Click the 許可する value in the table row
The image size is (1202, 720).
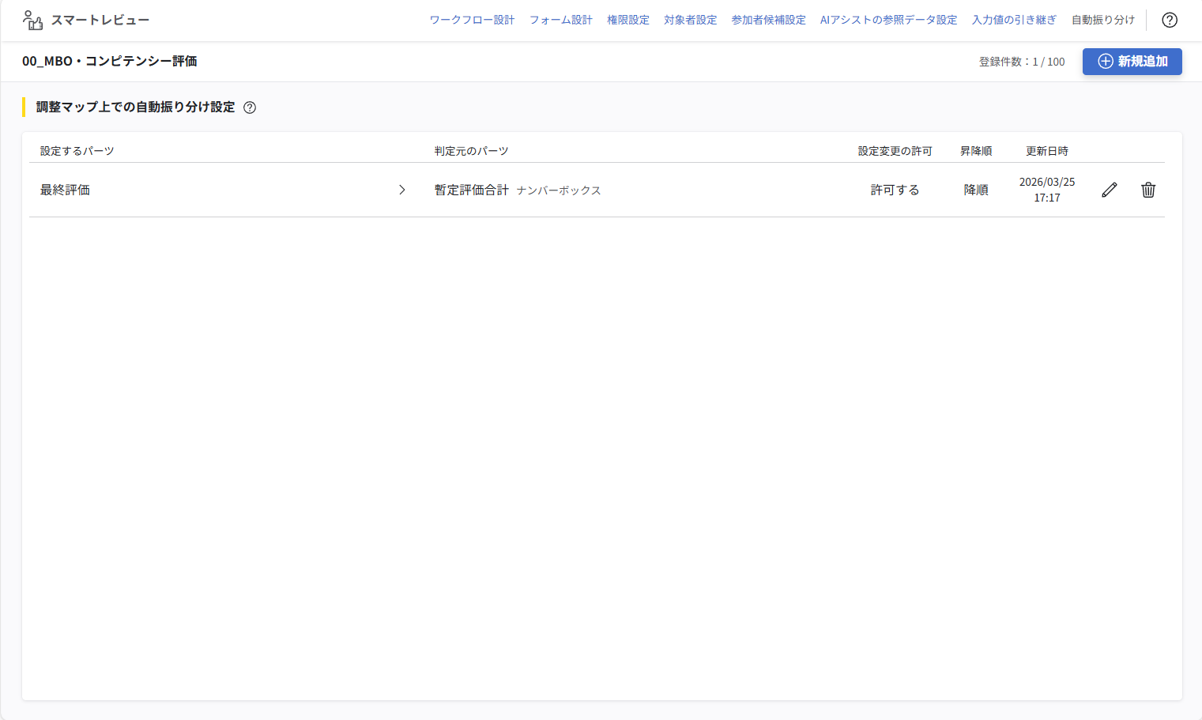pos(894,189)
